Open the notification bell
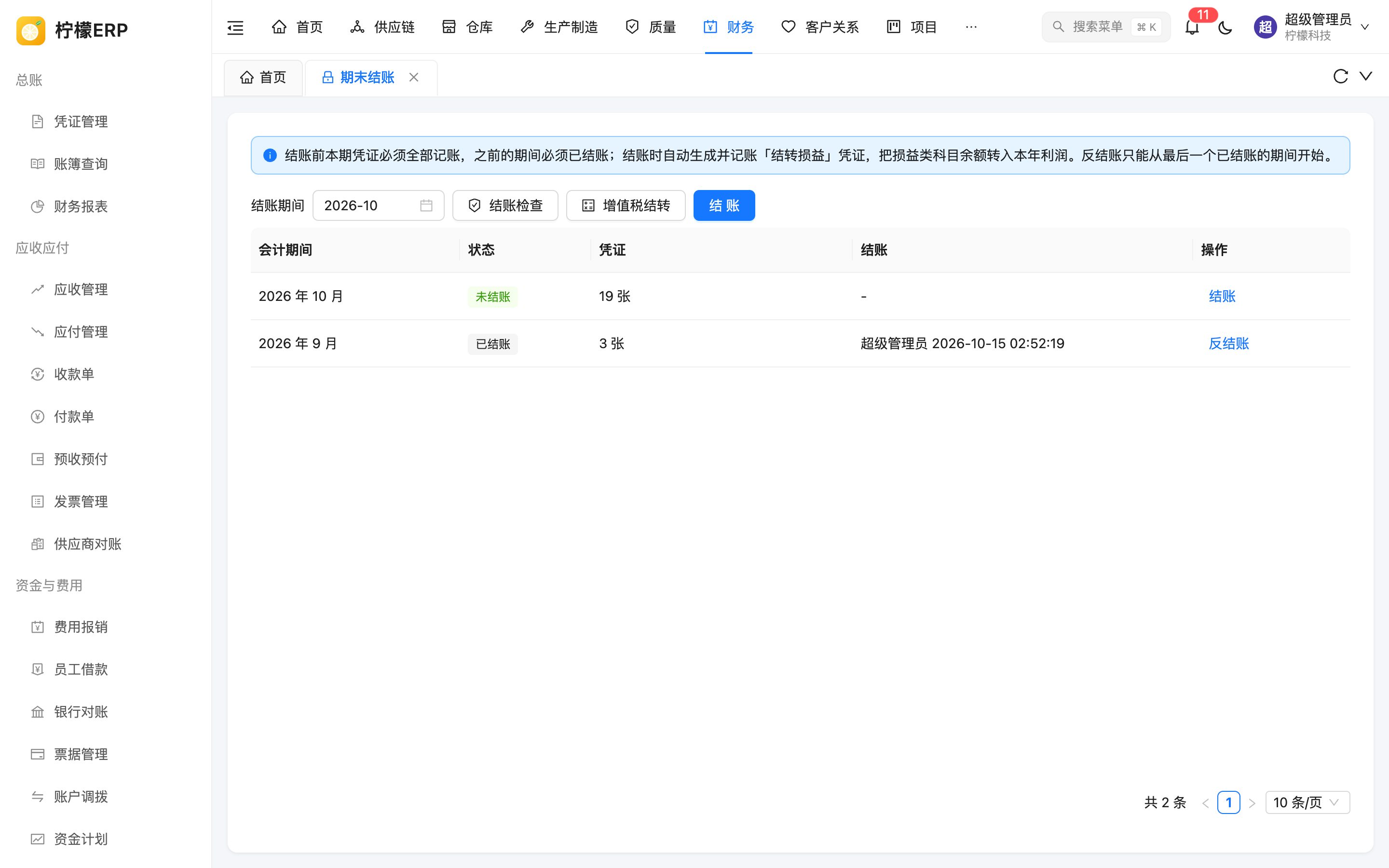The height and width of the screenshot is (868, 1389). point(1192,27)
